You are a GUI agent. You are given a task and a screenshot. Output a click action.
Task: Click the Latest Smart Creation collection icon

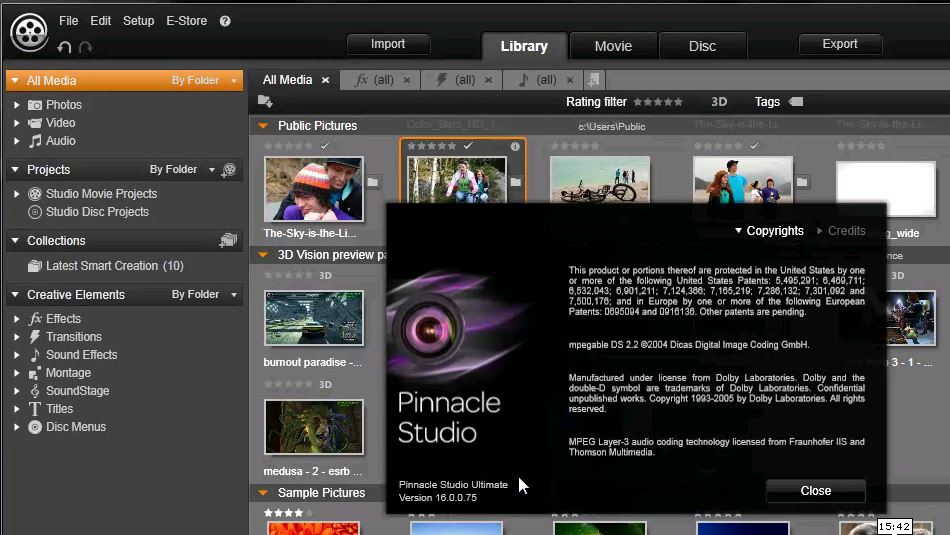(x=35, y=266)
